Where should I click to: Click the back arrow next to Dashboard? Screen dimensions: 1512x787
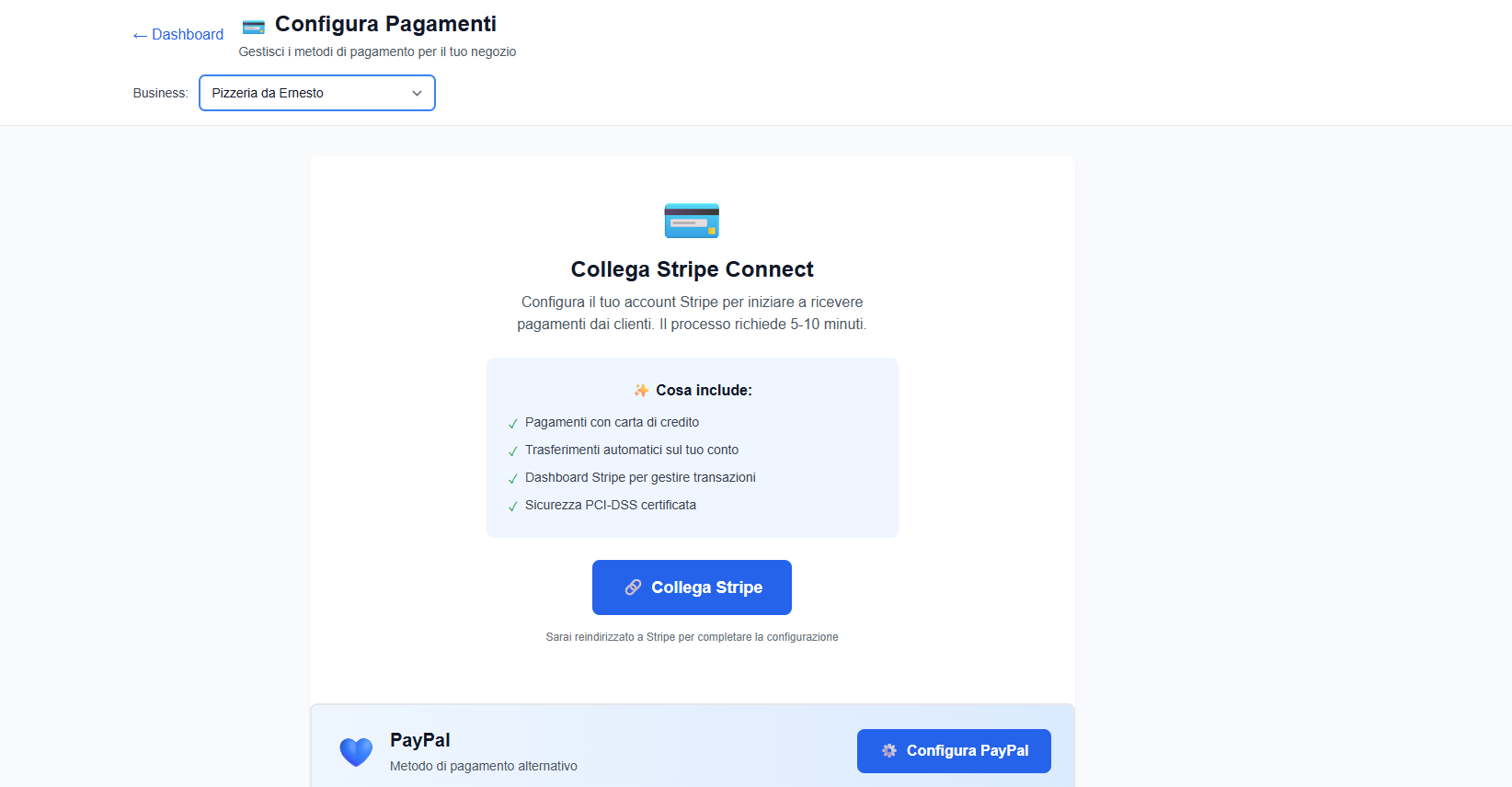click(x=139, y=35)
